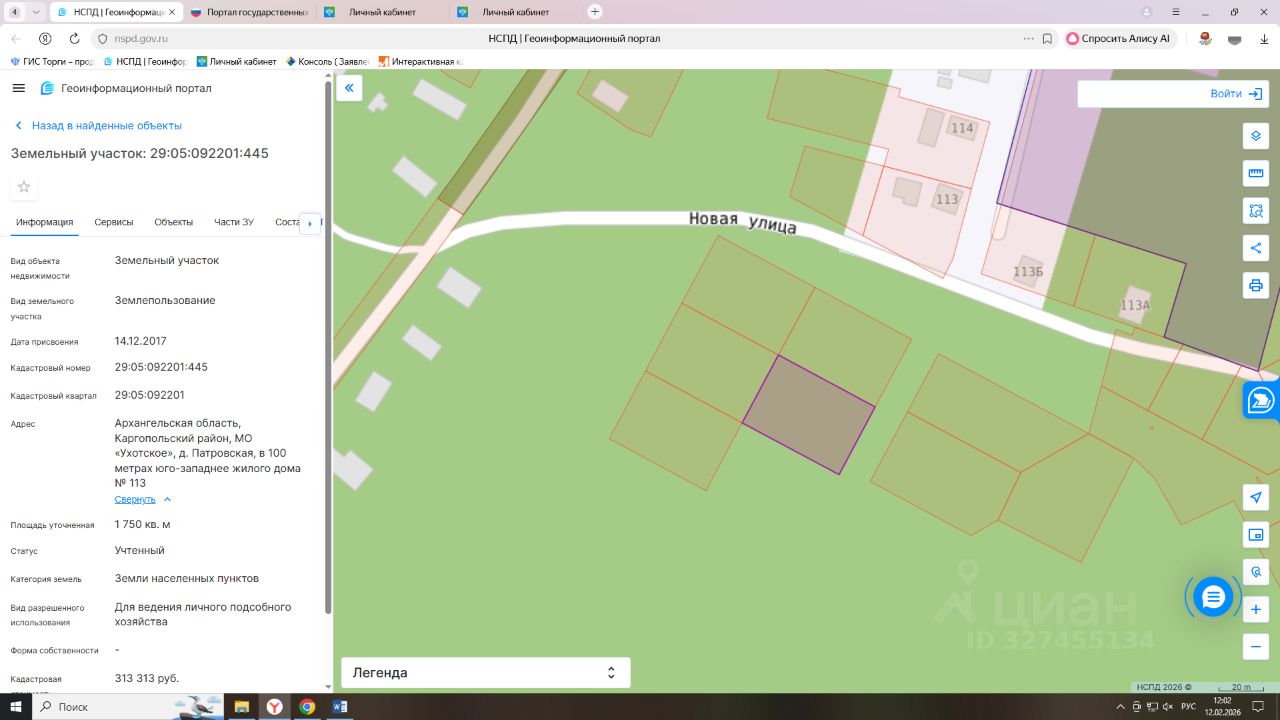Screen dimensions: 1280x720
Task: Activate the area selection tool on map
Action: [1256, 211]
